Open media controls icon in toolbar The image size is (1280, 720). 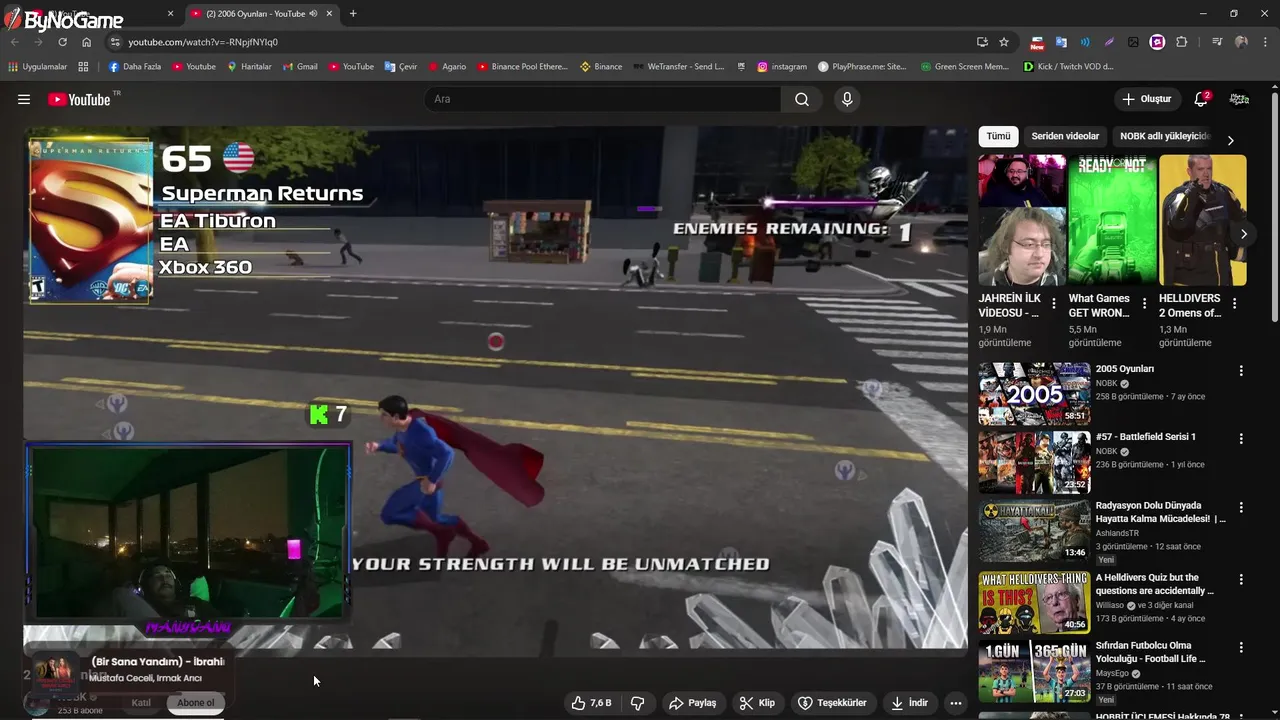[1217, 42]
